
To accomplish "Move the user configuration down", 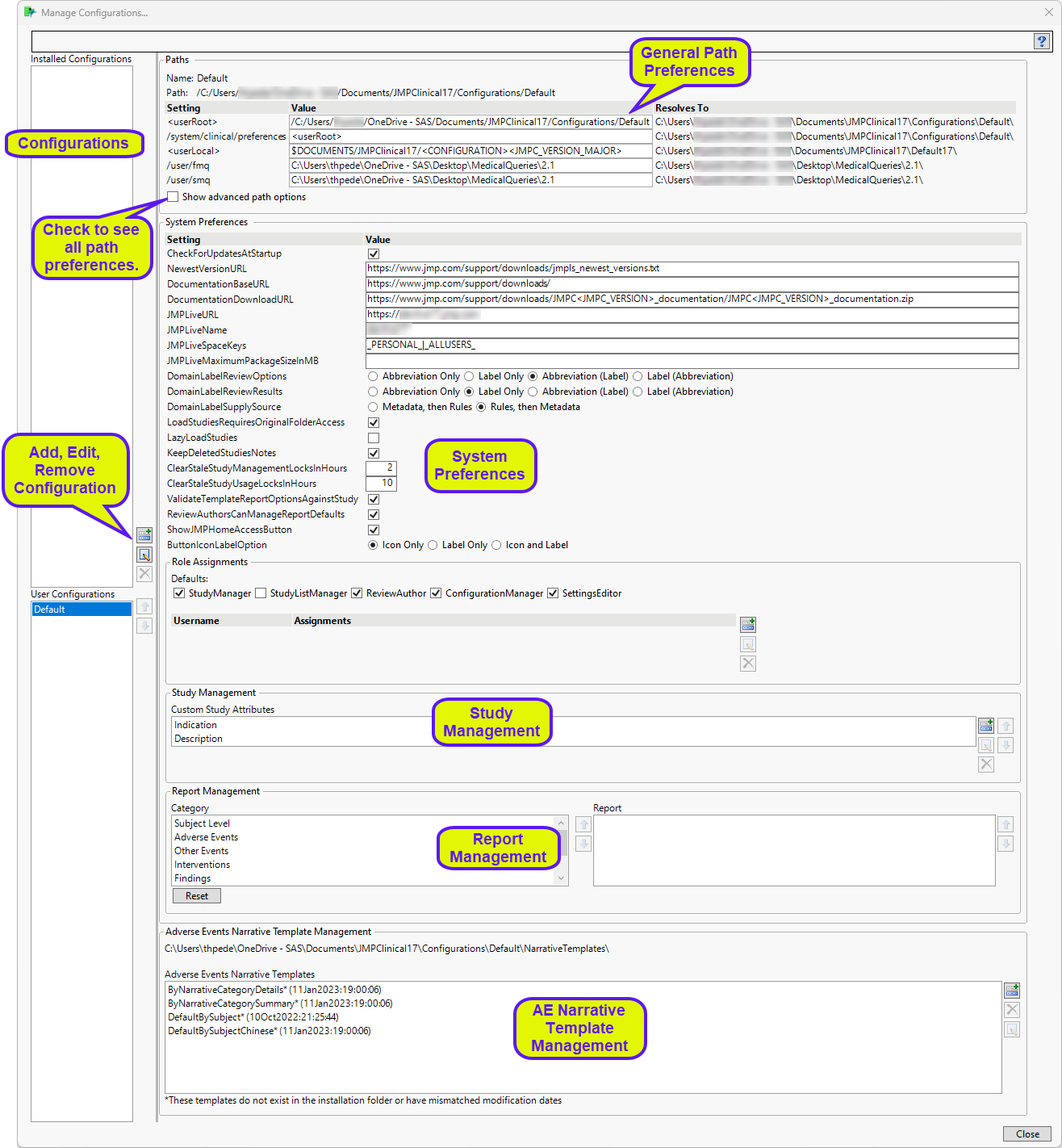I will click(144, 626).
